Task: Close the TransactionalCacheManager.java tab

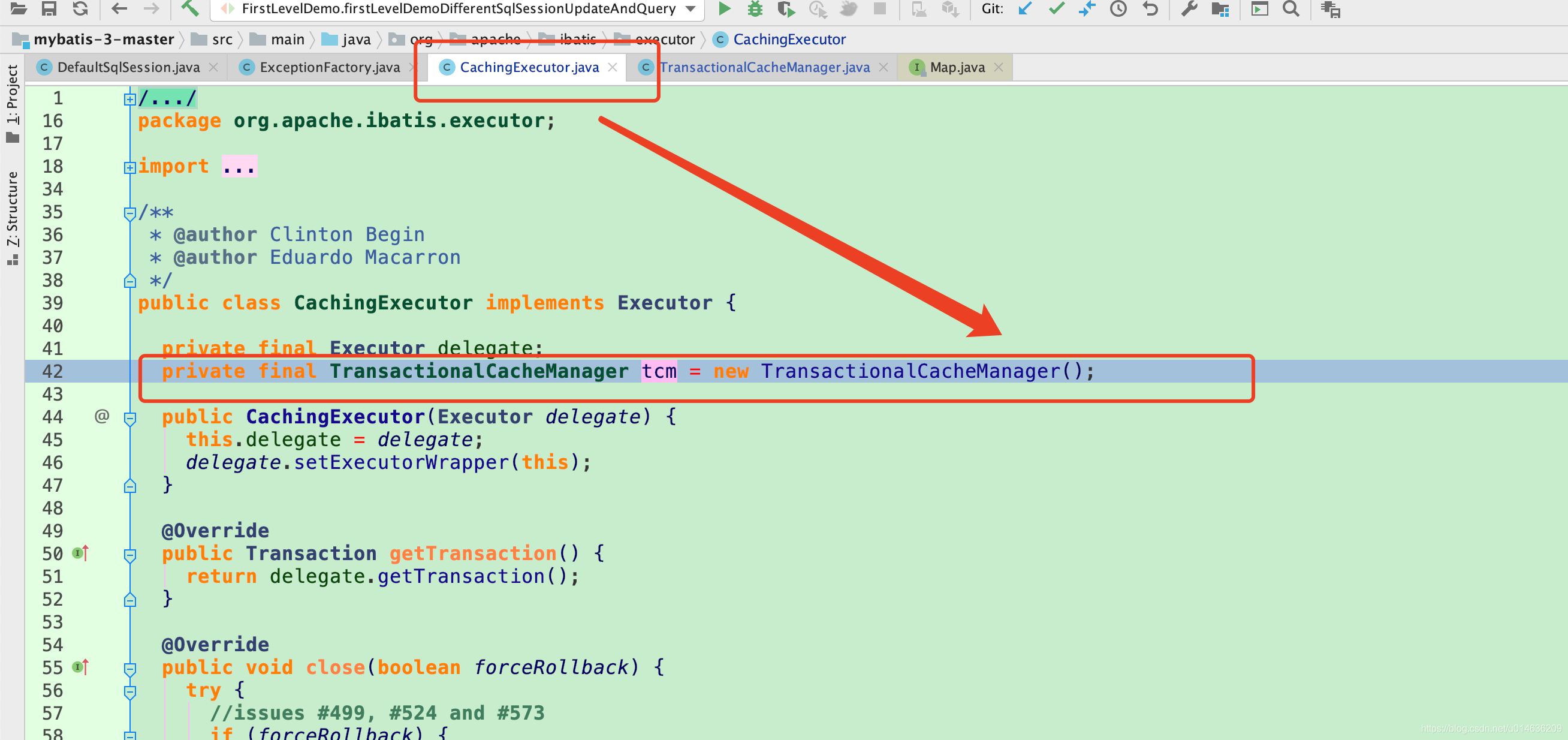Action: click(883, 67)
